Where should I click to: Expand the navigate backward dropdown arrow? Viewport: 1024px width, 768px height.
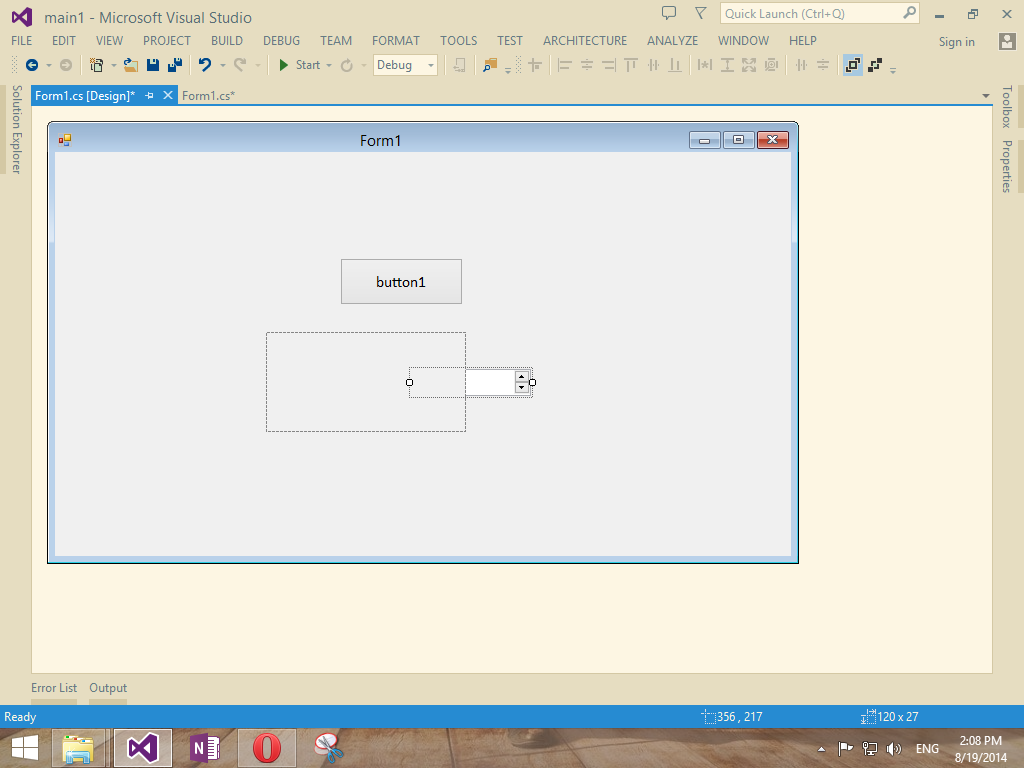(x=48, y=65)
